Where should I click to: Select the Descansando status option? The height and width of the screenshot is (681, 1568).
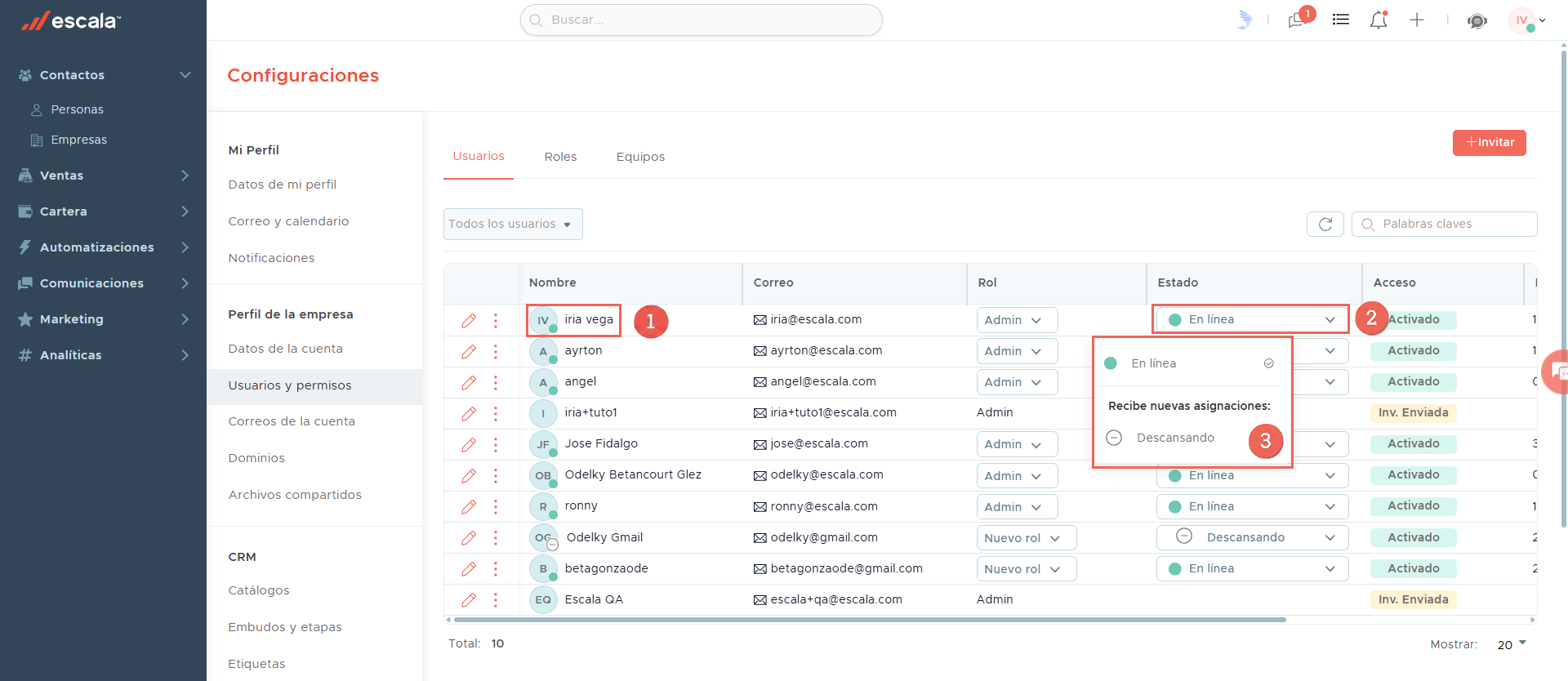coord(1161,438)
